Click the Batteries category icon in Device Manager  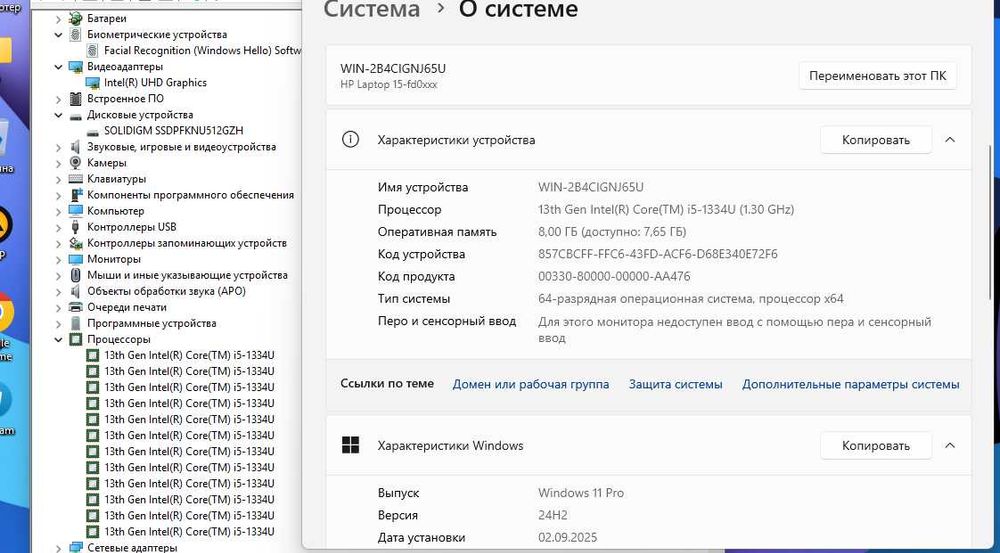76,18
